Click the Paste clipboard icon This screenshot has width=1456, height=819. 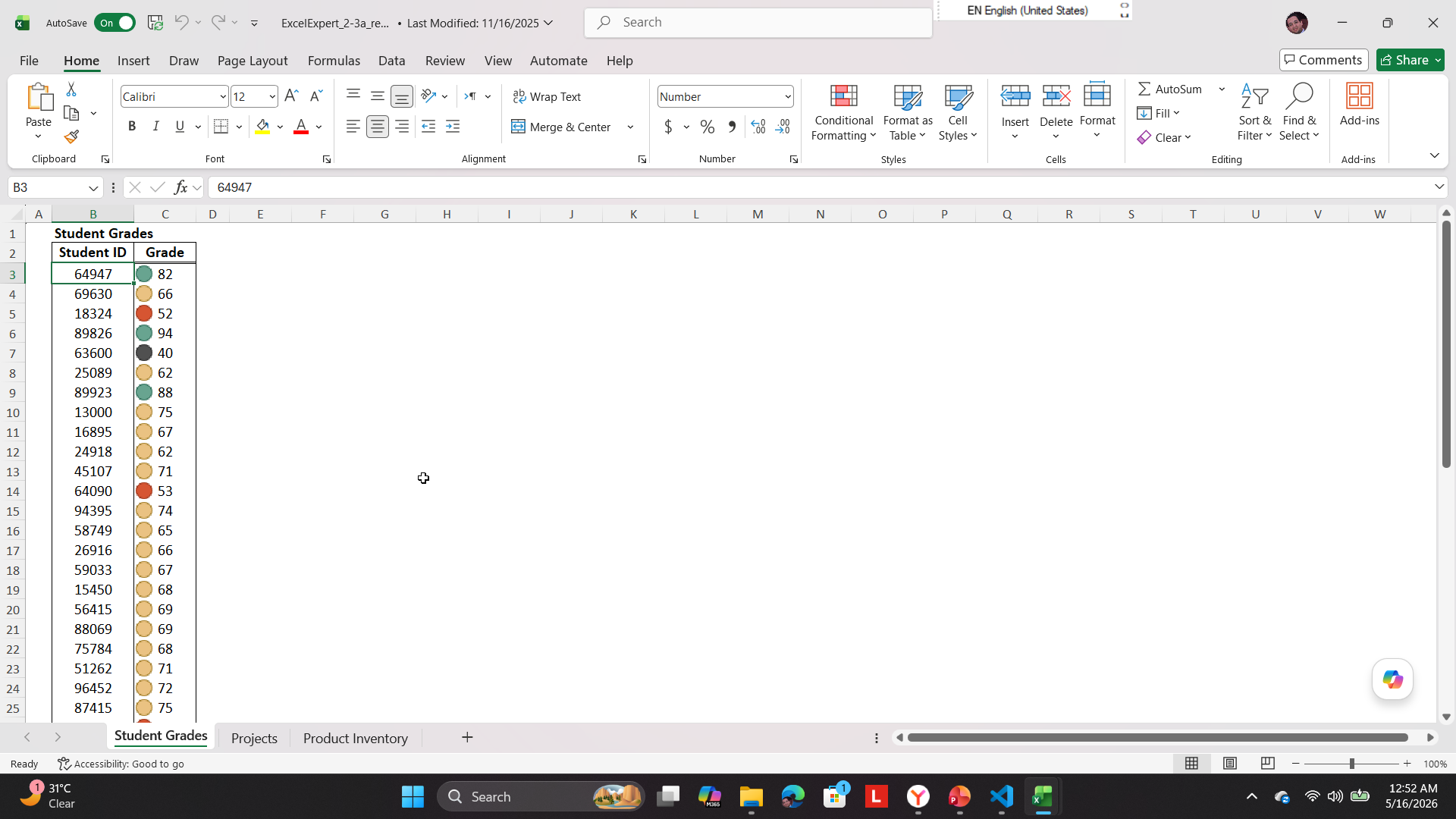(39, 97)
